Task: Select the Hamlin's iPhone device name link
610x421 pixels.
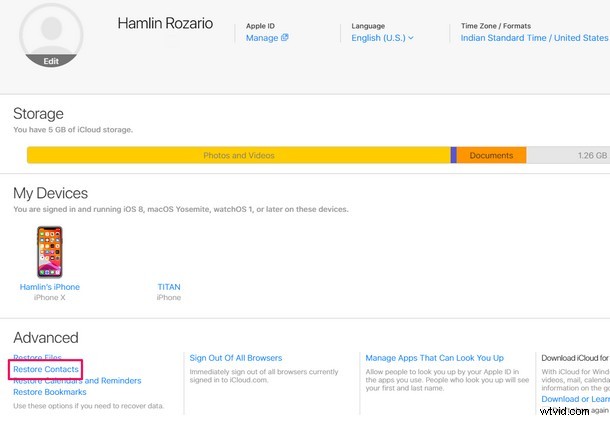Action: click(x=50, y=287)
